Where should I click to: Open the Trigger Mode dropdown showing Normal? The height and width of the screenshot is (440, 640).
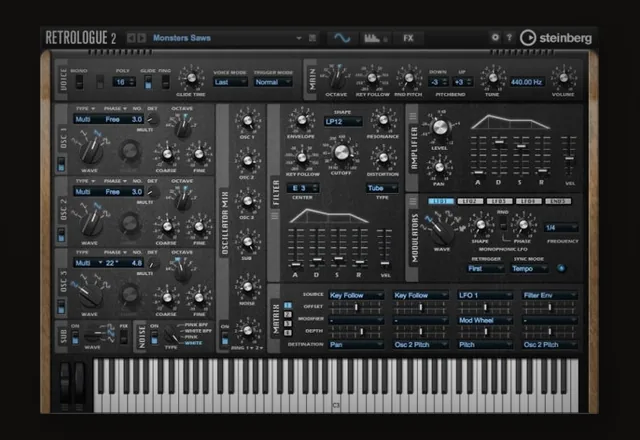coord(273,82)
